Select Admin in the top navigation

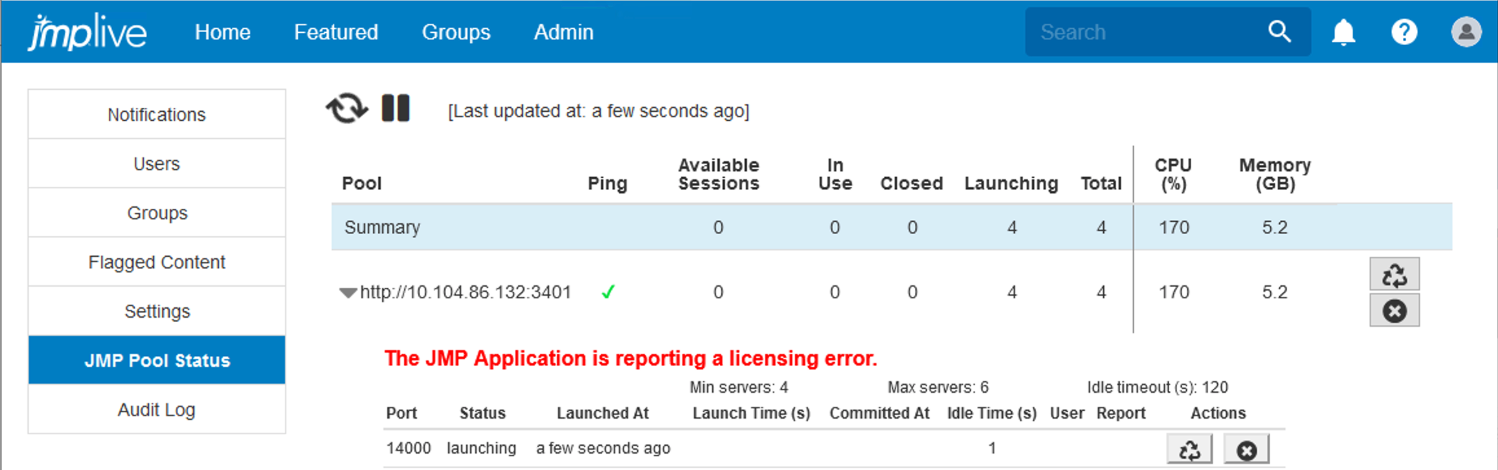[564, 33]
